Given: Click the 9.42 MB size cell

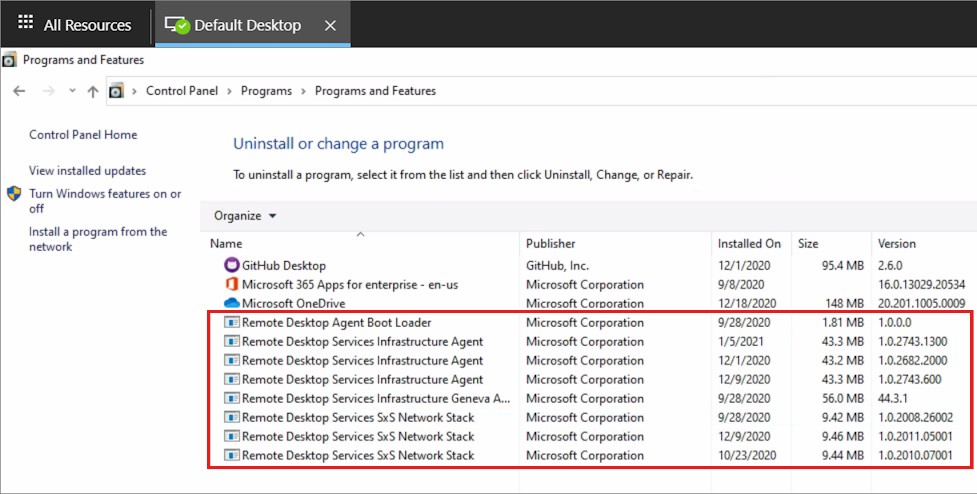Looking at the screenshot, I should pyautogui.click(x=842, y=418).
